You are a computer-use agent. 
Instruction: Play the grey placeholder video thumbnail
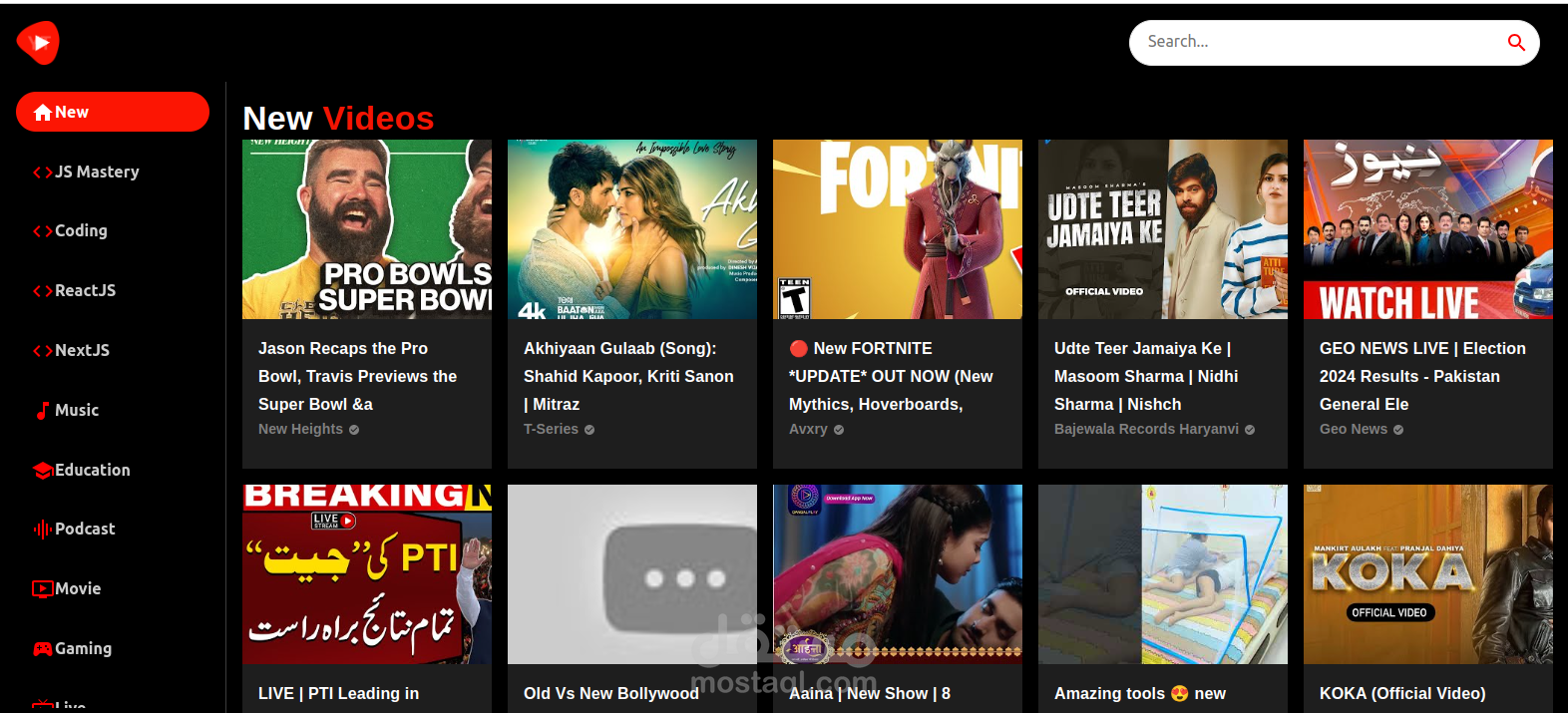632,574
